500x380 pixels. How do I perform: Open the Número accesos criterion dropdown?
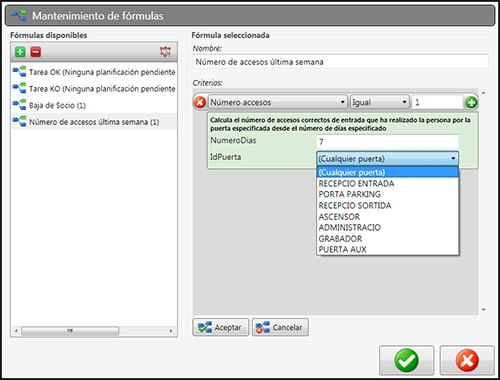tap(278, 102)
